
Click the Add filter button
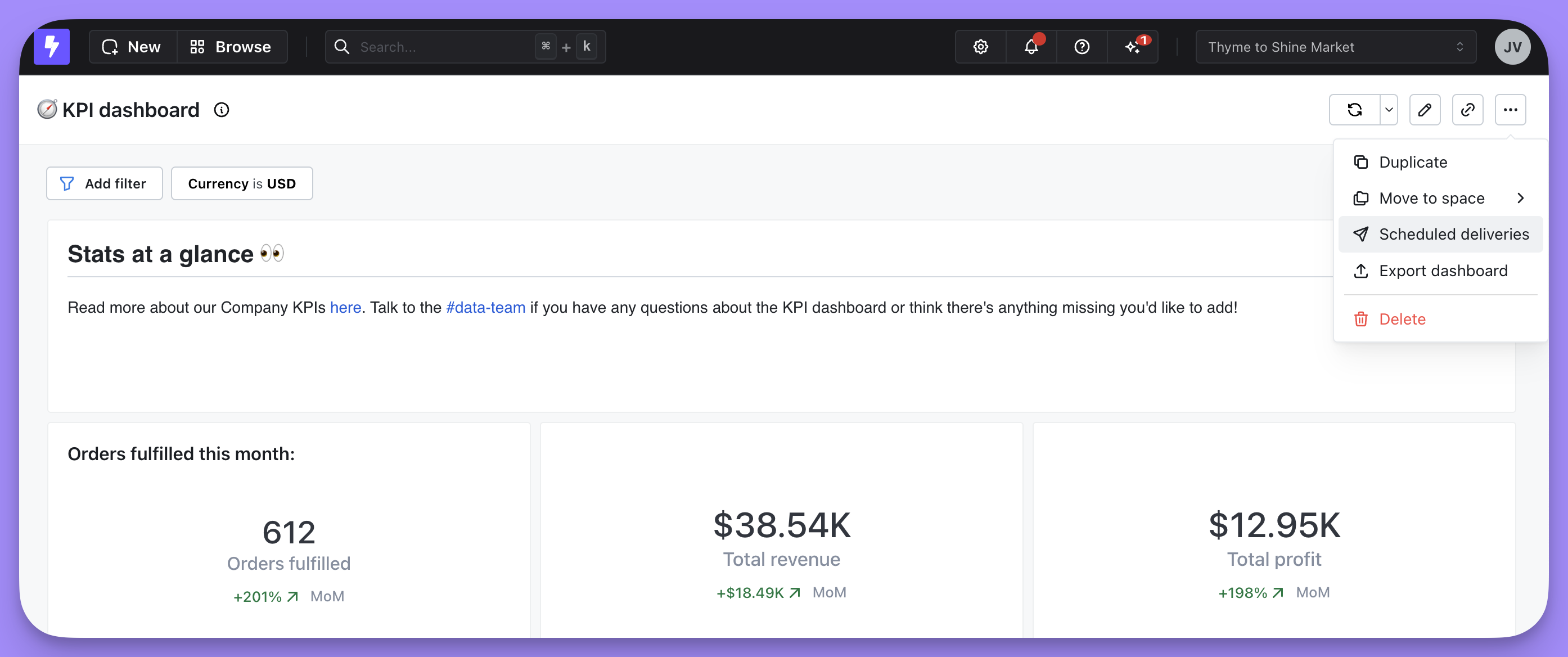click(105, 184)
